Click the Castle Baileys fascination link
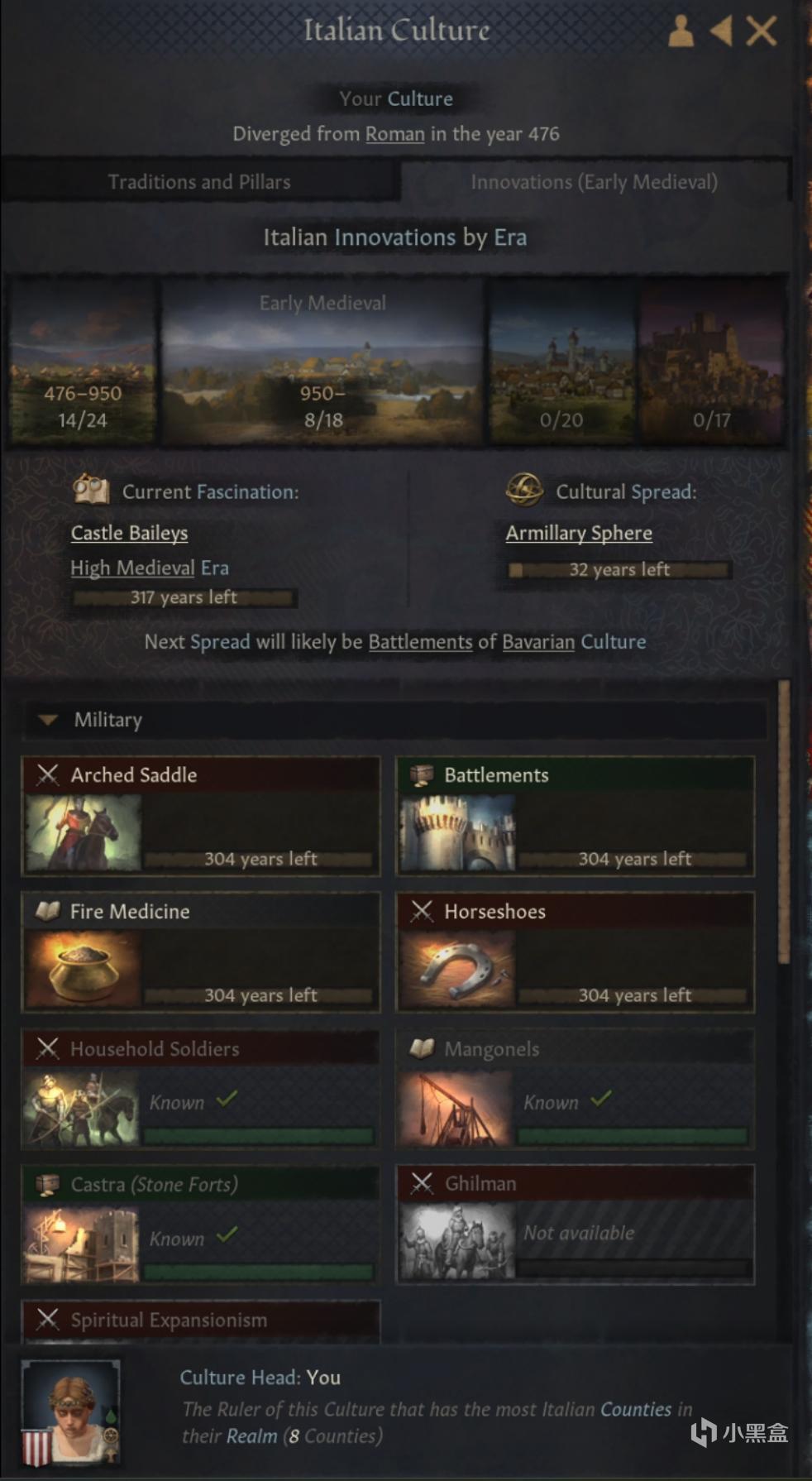 click(x=129, y=534)
